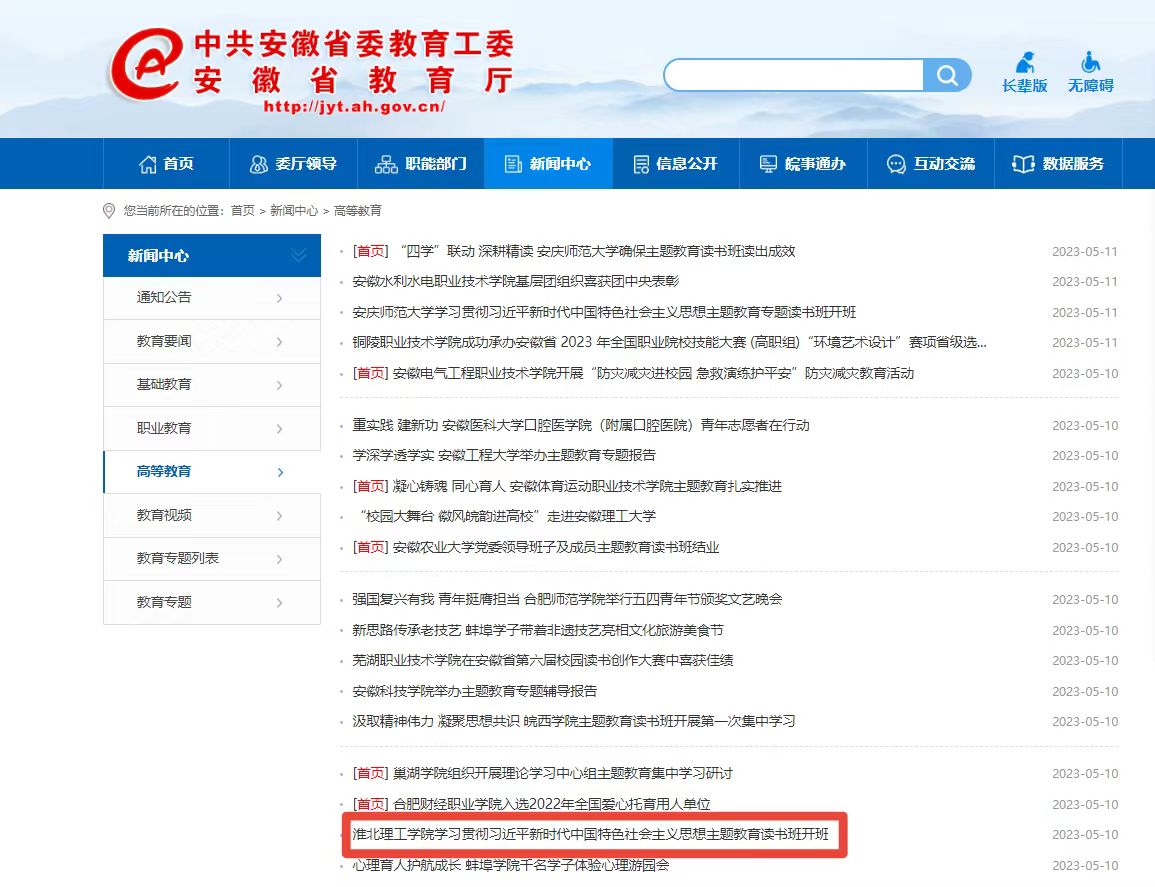Click the site logo emblem
The width and height of the screenshot is (1155, 887).
(147, 66)
